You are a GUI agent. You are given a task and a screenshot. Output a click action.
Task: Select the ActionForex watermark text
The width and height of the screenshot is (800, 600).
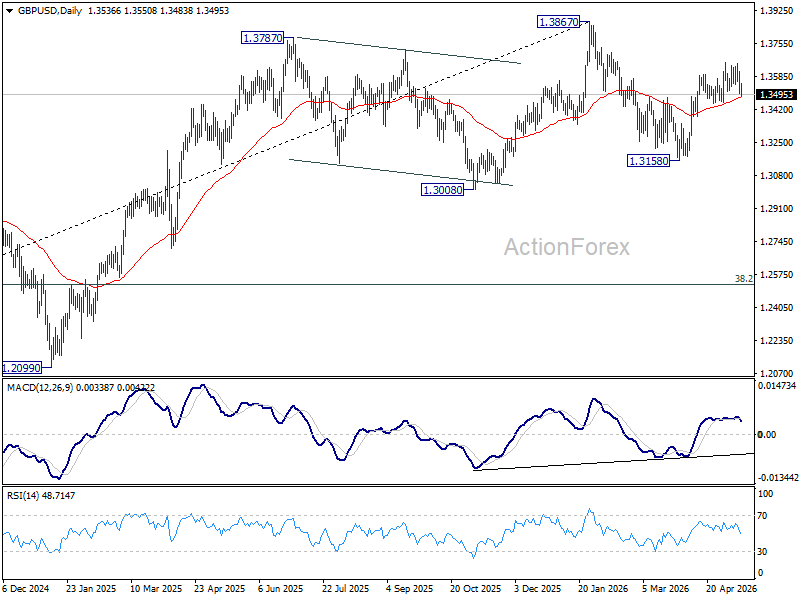[567, 247]
